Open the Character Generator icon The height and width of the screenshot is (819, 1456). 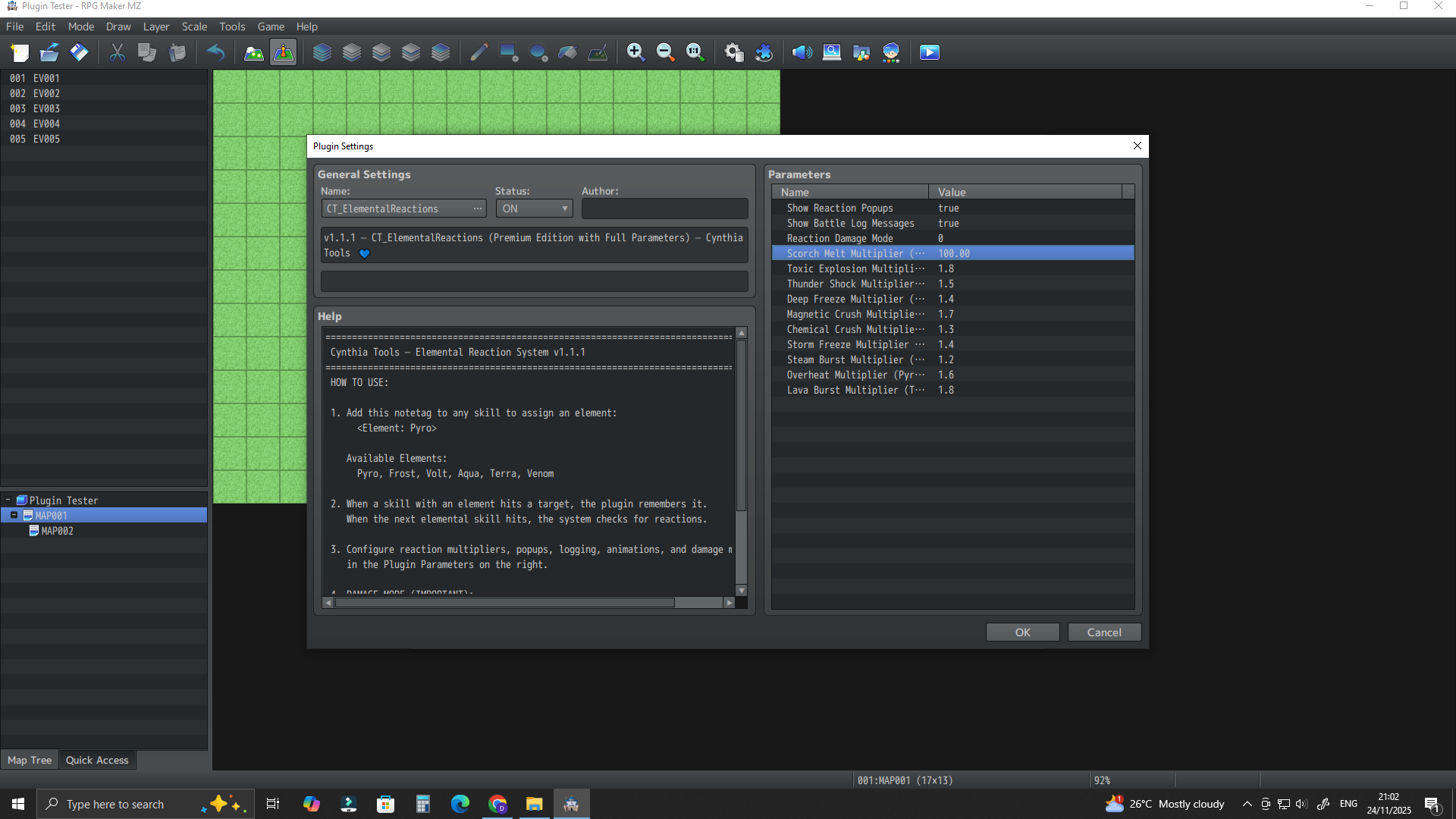tap(891, 52)
